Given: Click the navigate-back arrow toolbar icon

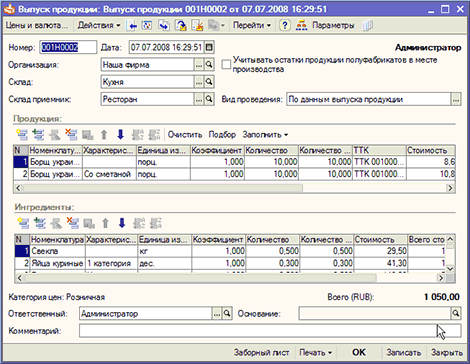Looking at the screenshot, I should [x=132, y=26].
